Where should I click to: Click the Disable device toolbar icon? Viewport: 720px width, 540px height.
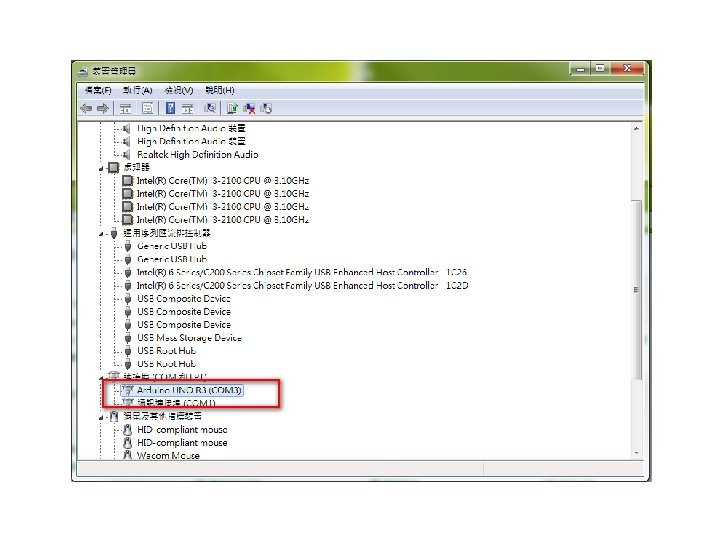tap(266, 108)
